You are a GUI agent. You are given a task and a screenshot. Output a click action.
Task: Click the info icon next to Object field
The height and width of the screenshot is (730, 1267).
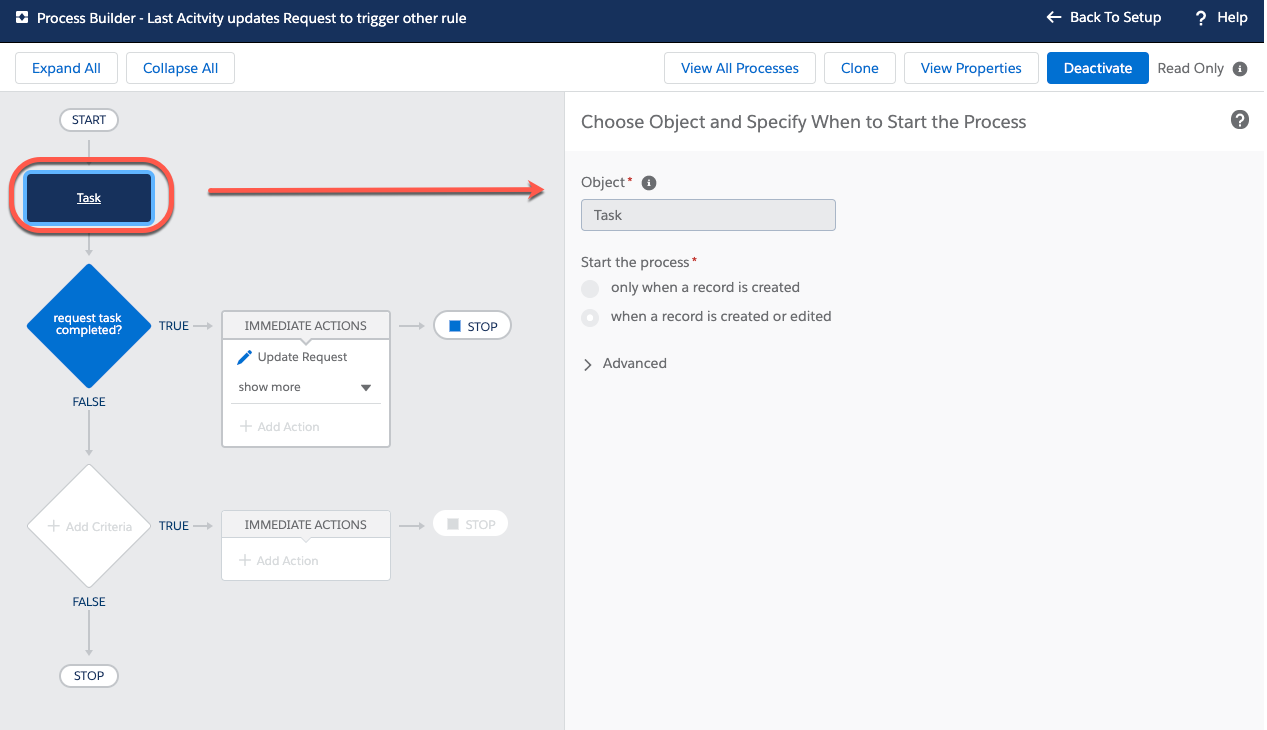pyautogui.click(x=649, y=182)
